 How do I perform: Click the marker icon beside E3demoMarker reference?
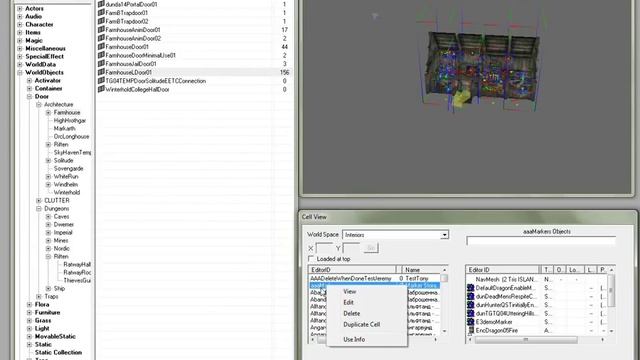point(471,322)
